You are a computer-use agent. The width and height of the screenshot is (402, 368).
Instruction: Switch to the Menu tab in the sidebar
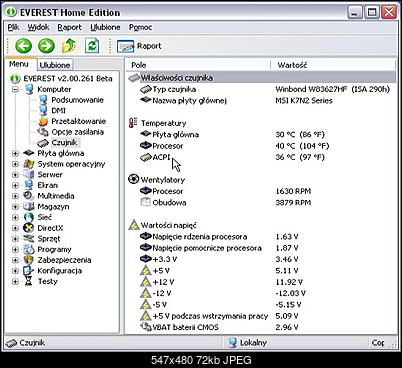click(19, 64)
